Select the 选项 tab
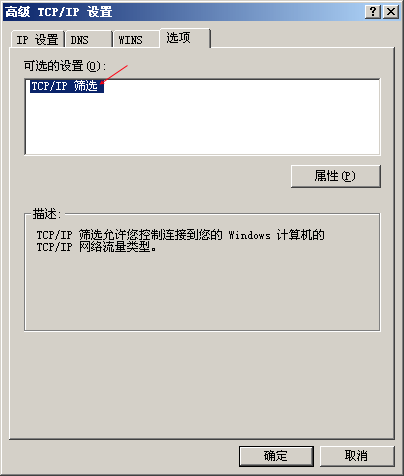 click(x=185, y=38)
